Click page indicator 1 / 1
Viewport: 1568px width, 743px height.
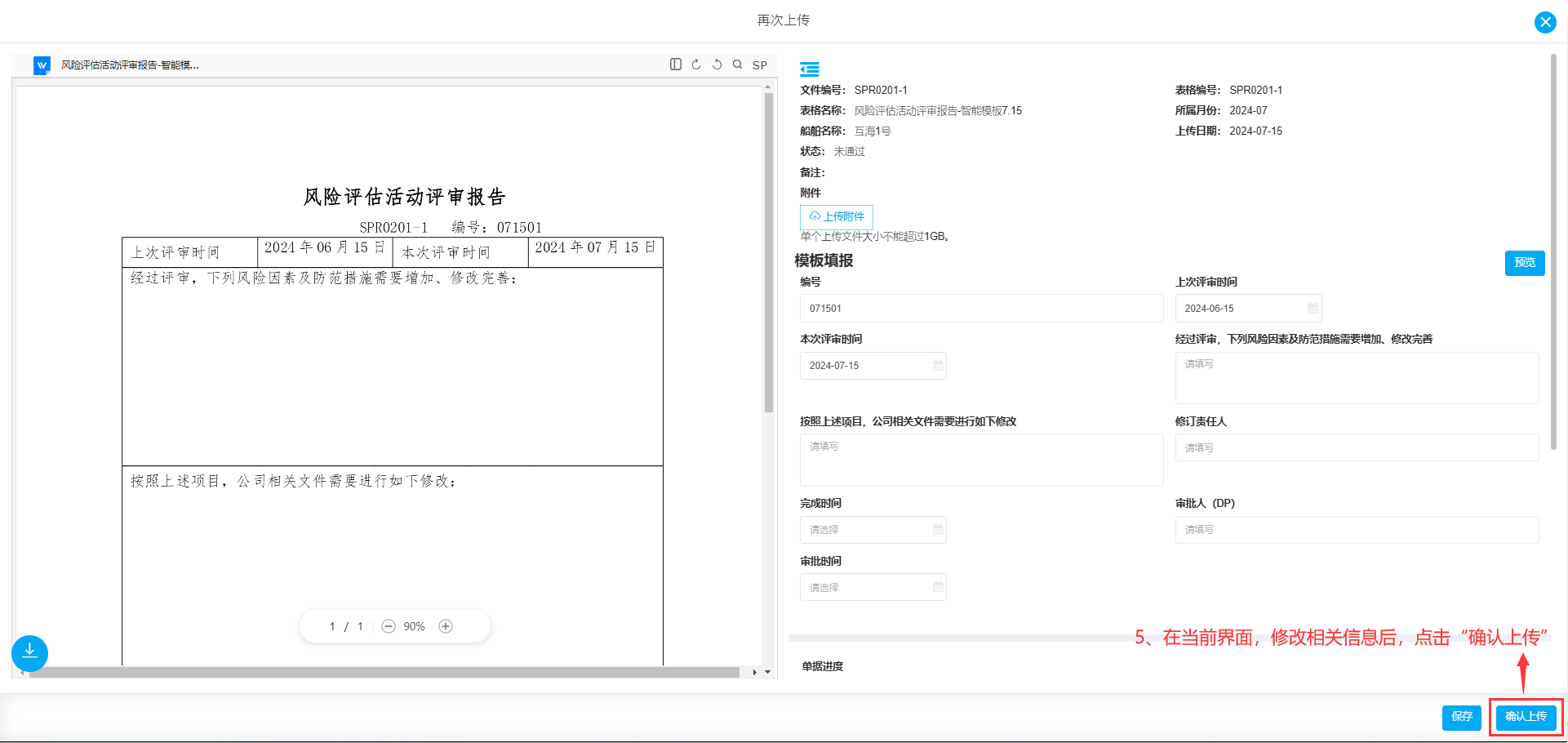pyautogui.click(x=346, y=627)
